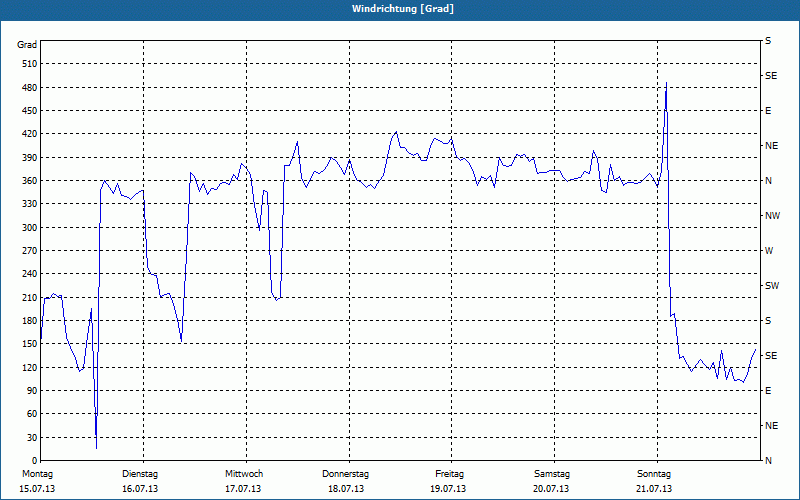Select the date 17.07.13
800x500 pixels.
click(243, 489)
